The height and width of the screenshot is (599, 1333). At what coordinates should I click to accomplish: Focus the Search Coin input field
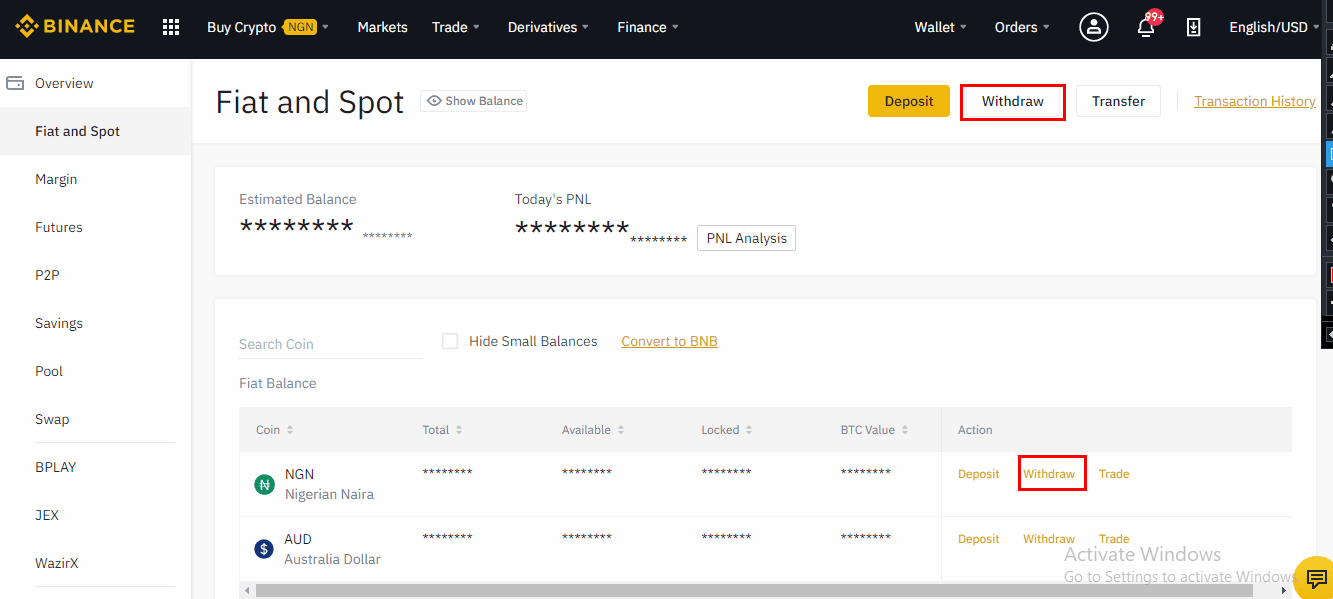pos(331,344)
